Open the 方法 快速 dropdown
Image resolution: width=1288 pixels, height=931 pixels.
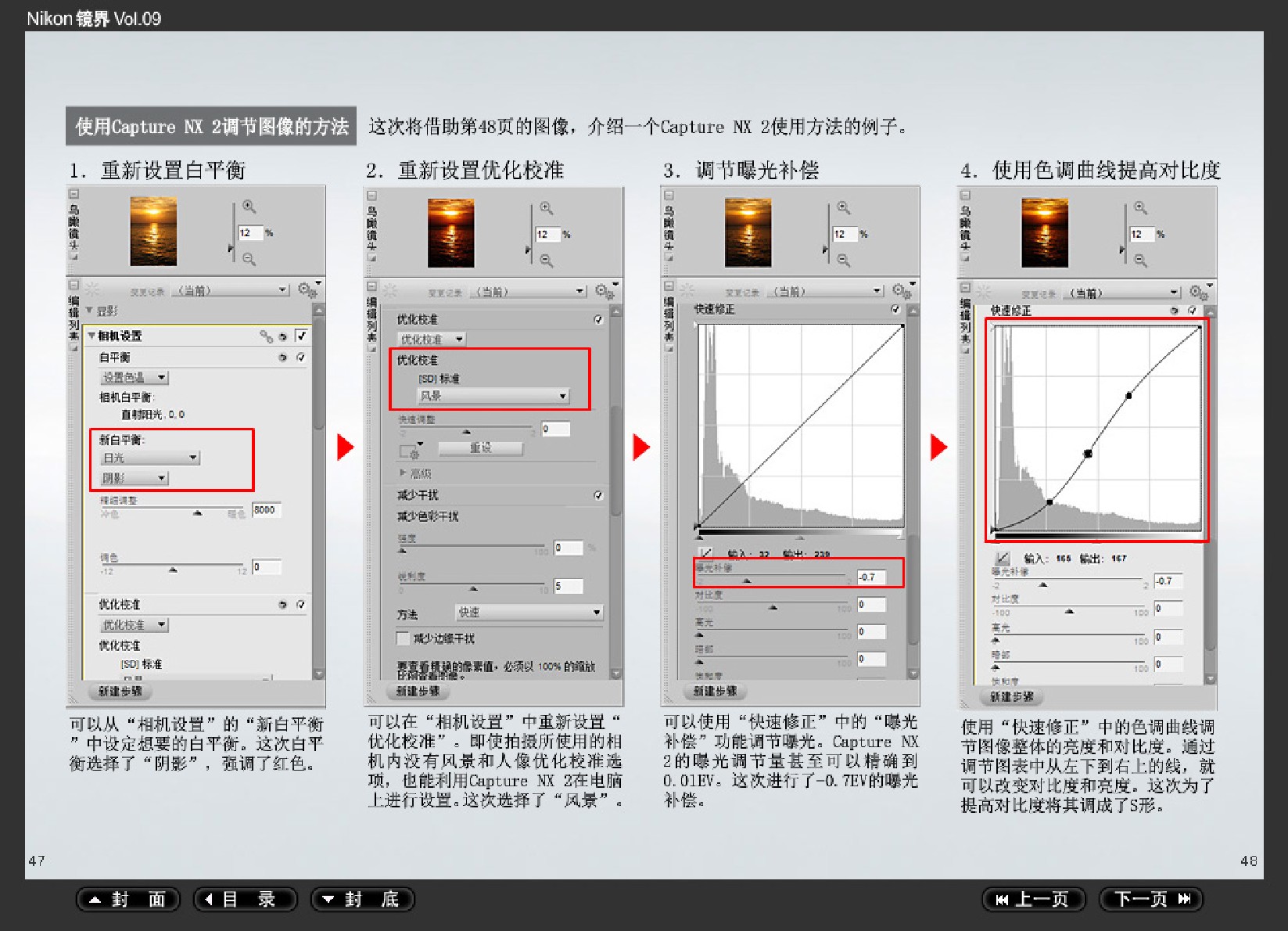(x=529, y=613)
